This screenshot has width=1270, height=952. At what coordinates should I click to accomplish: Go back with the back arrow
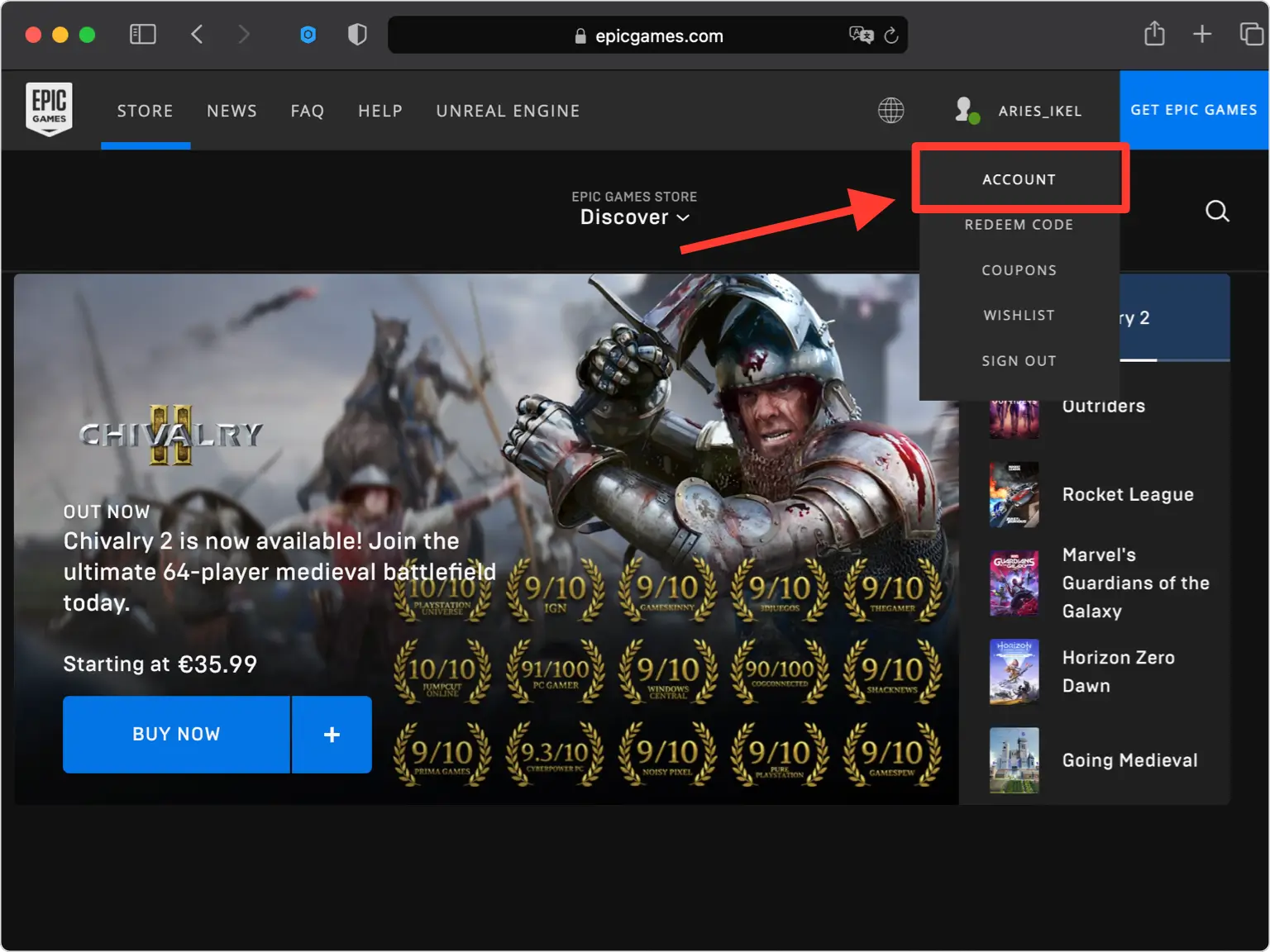[x=197, y=35]
